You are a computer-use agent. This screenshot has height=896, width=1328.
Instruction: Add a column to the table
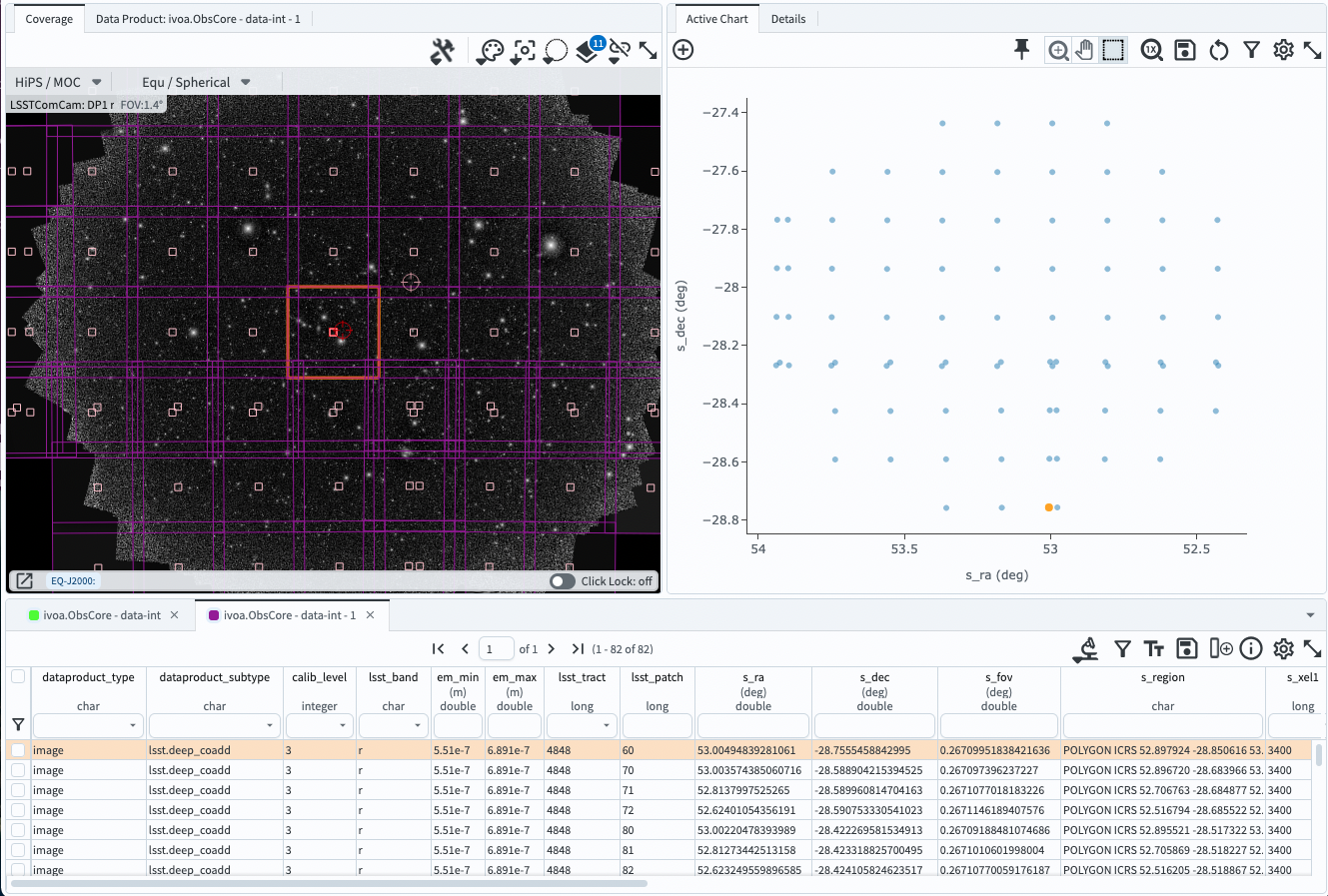[1220, 649]
